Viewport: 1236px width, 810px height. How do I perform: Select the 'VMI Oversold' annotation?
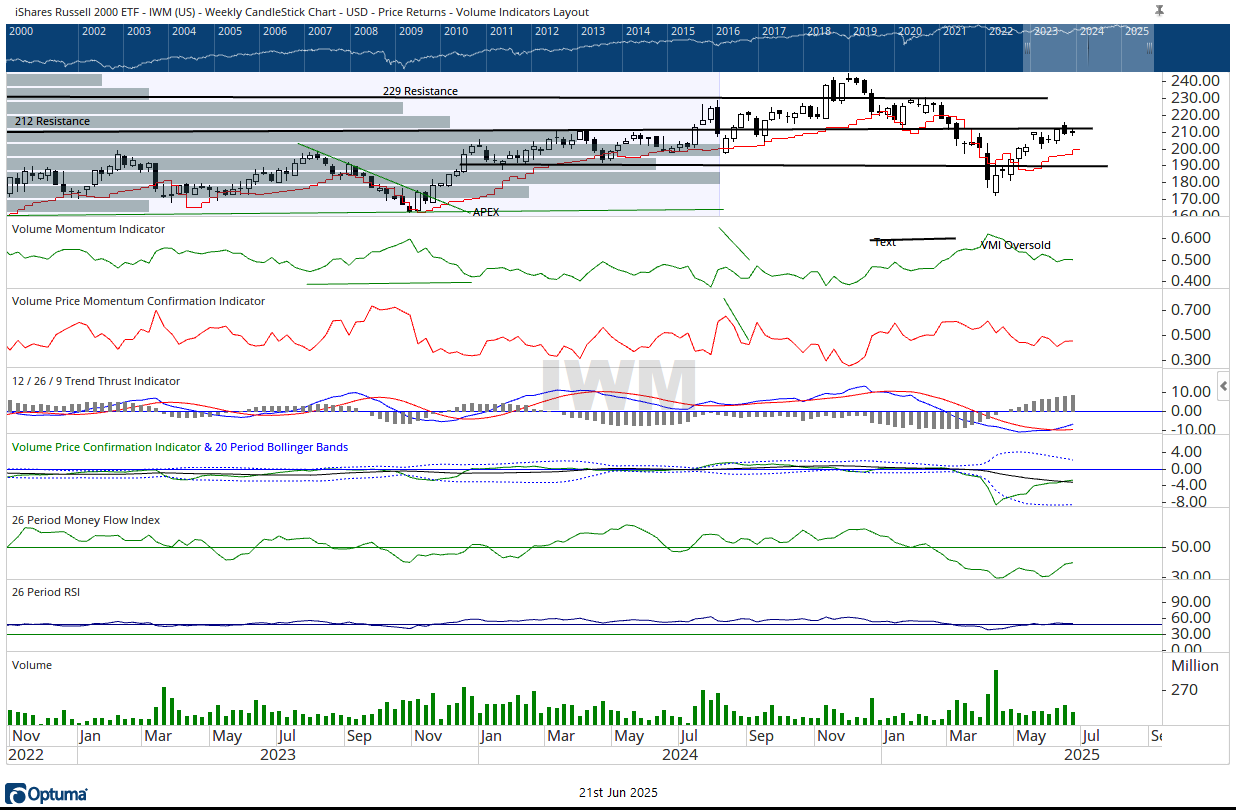[1015, 245]
